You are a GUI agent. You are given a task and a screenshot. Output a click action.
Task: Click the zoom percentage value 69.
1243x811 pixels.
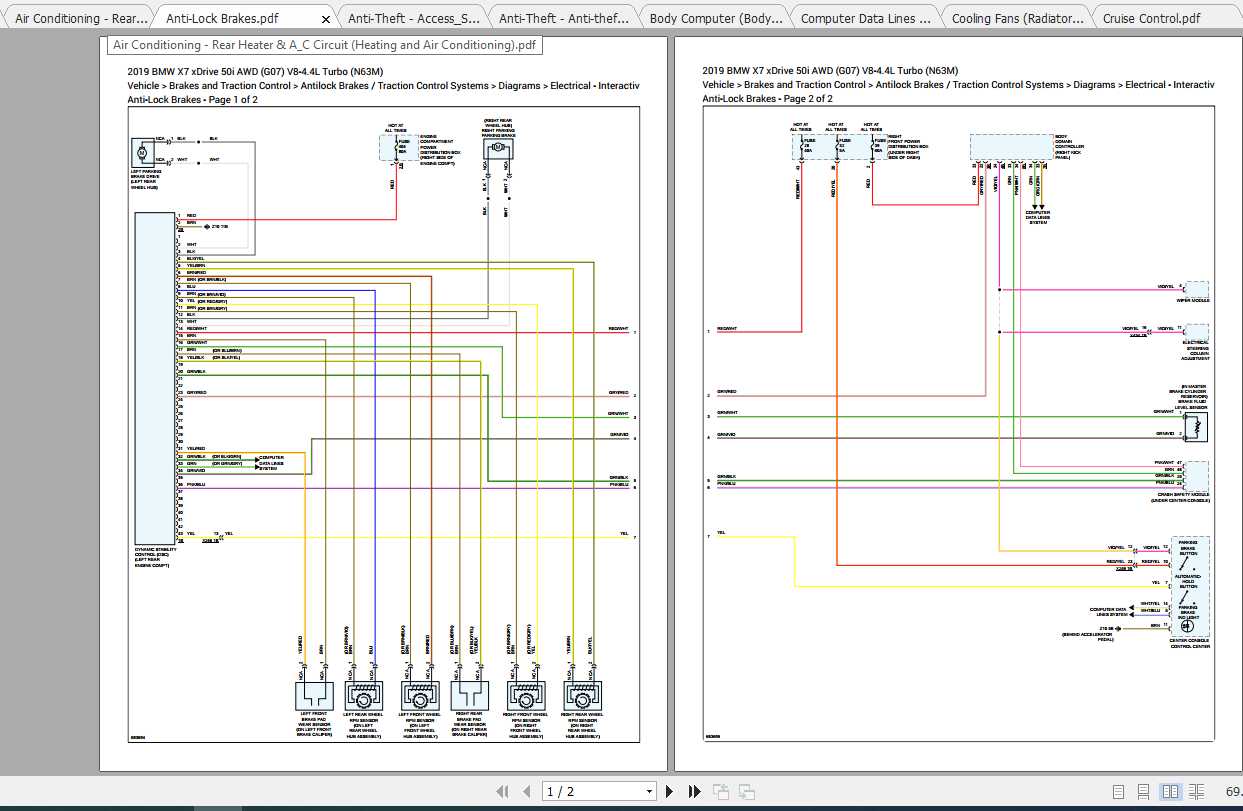click(1232, 791)
